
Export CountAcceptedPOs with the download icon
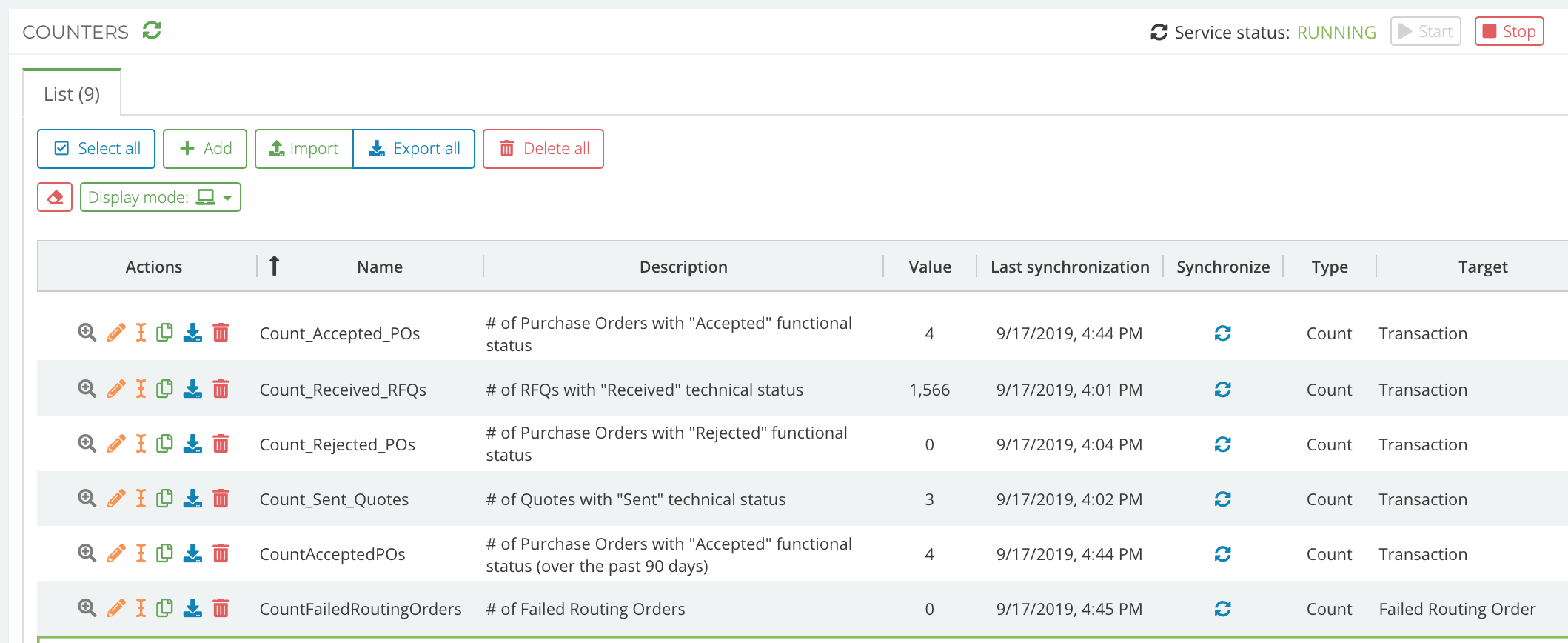(192, 553)
